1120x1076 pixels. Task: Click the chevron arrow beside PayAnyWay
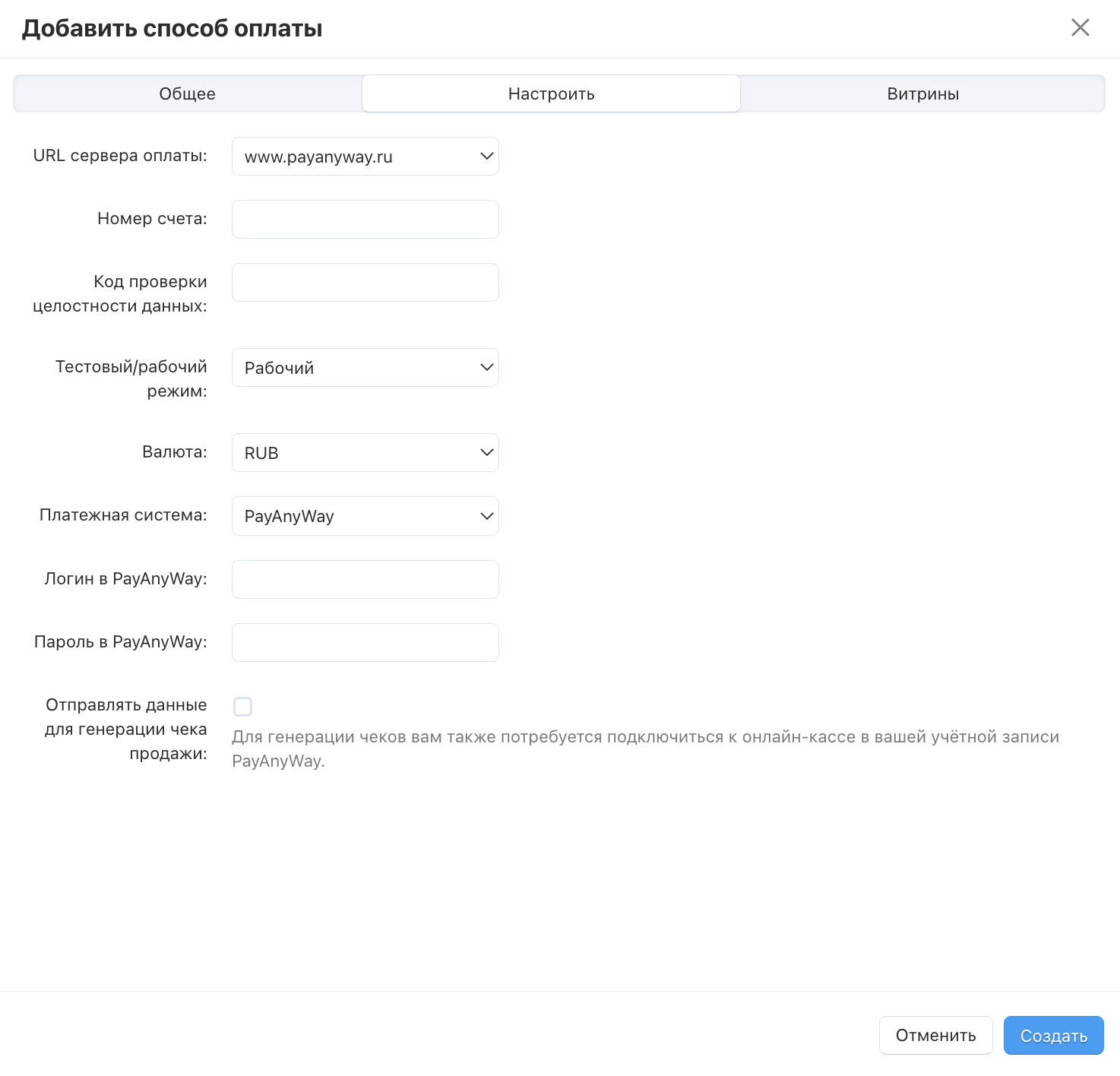point(486,516)
